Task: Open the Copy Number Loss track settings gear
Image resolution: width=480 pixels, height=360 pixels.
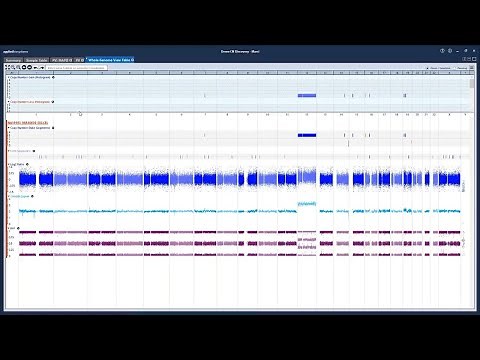Action: [53, 102]
